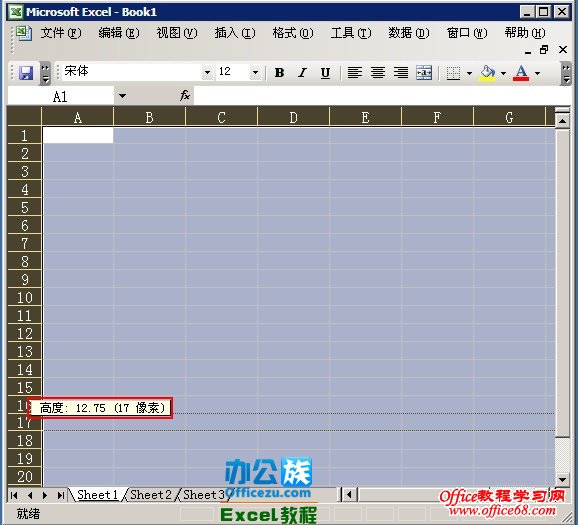Screen dimensions: 578x525
Task: Click horizontal scrollbar left arrow
Action: tap(349, 495)
